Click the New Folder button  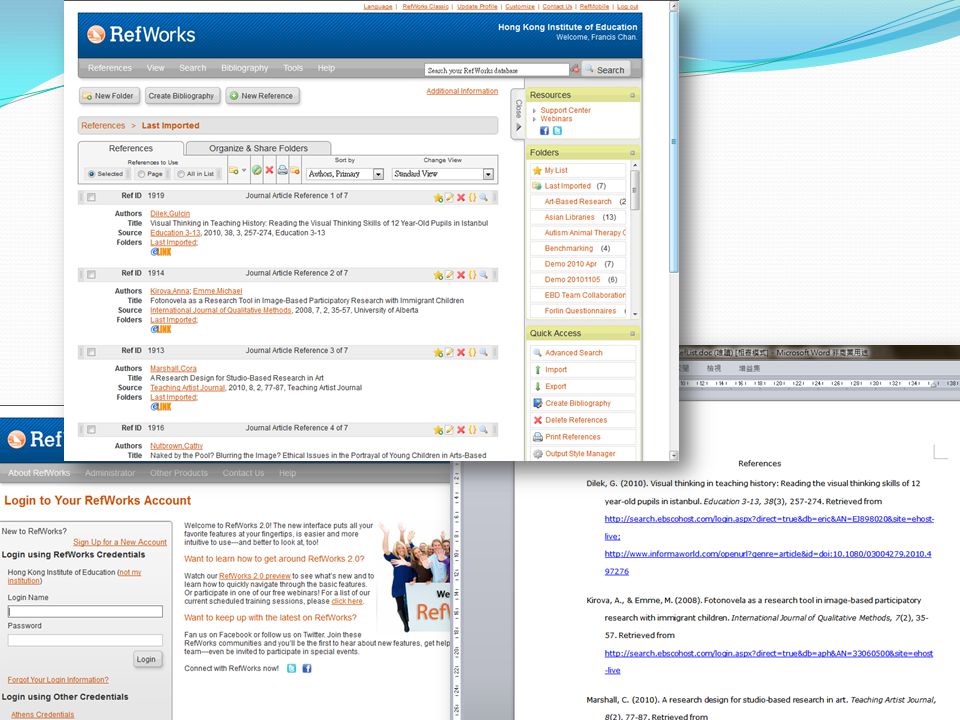[x=109, y=96]
